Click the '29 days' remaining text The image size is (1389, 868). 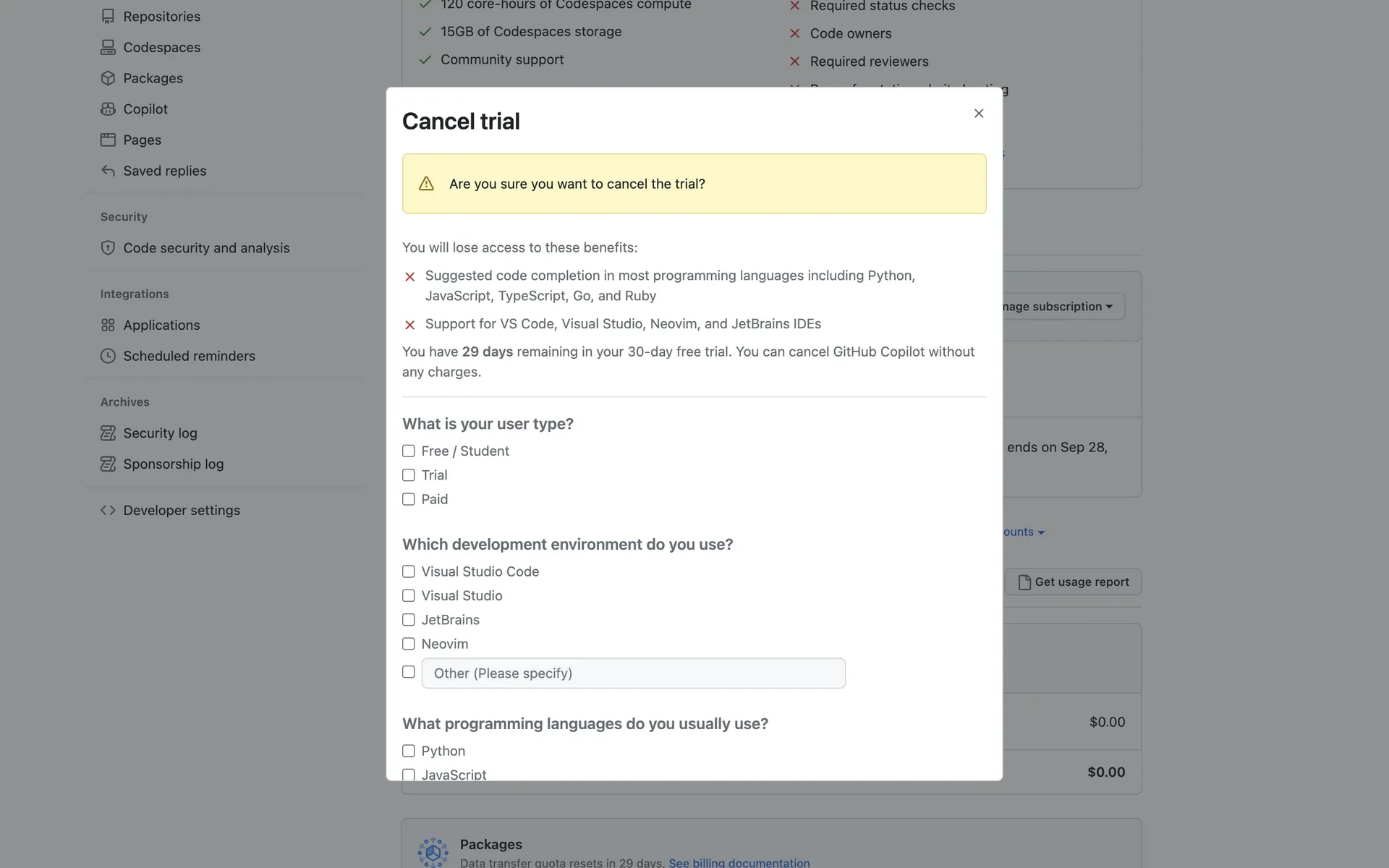click(x=488, y=352)
